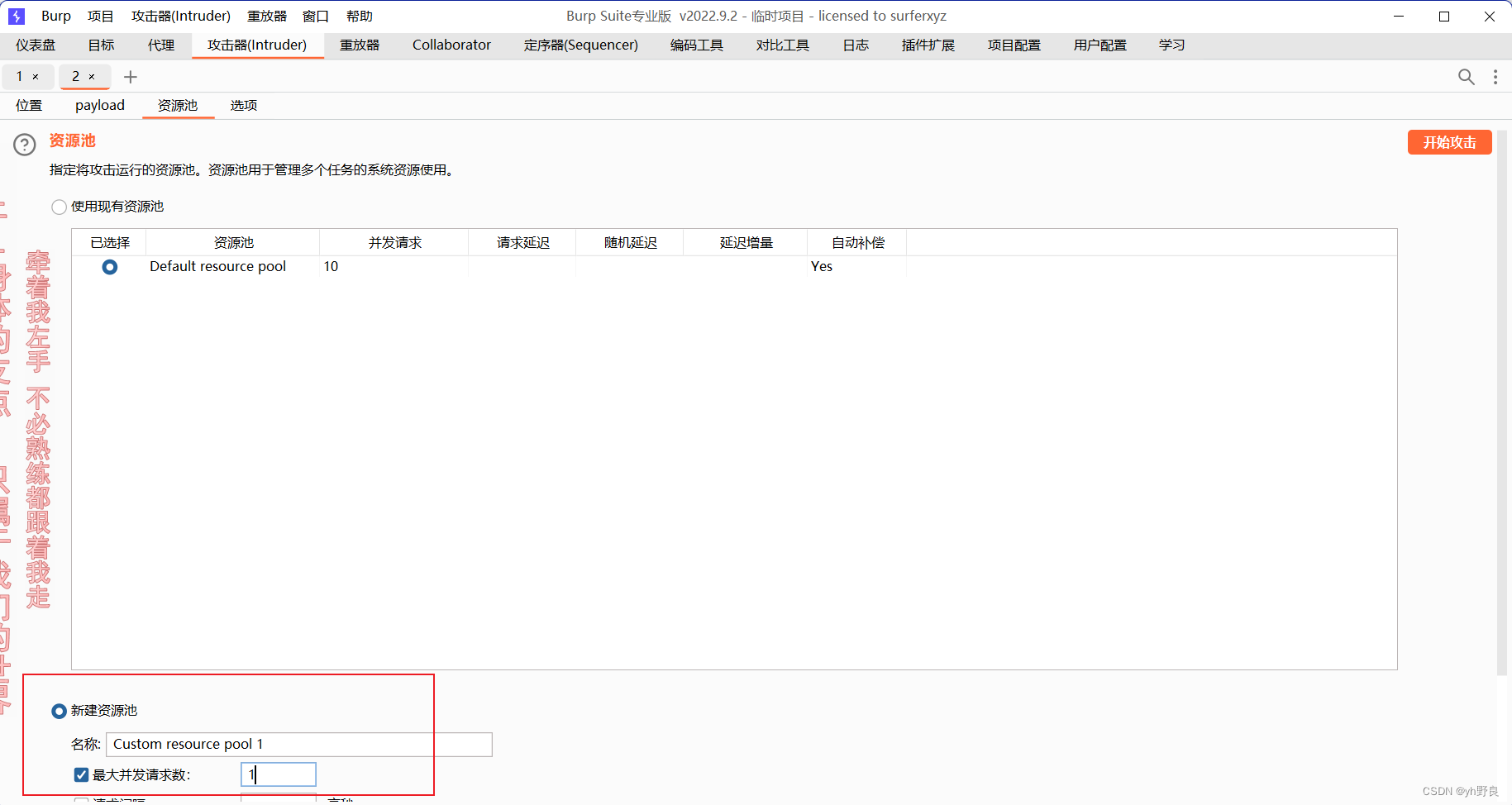Sort by the 随机延迟 column header
The height and width of the screenshot is (805, 1512).
point(630,243)
